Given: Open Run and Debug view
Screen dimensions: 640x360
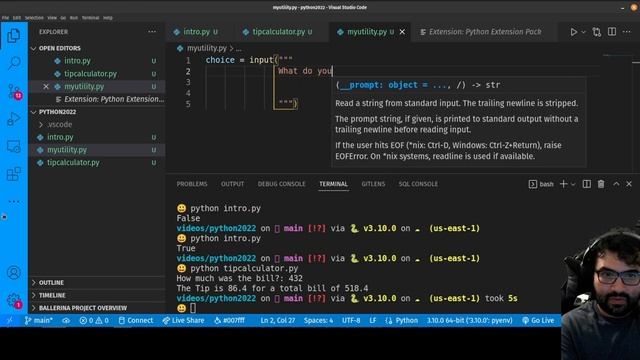Looking at the screenshot, I should [x=13, y=119].
